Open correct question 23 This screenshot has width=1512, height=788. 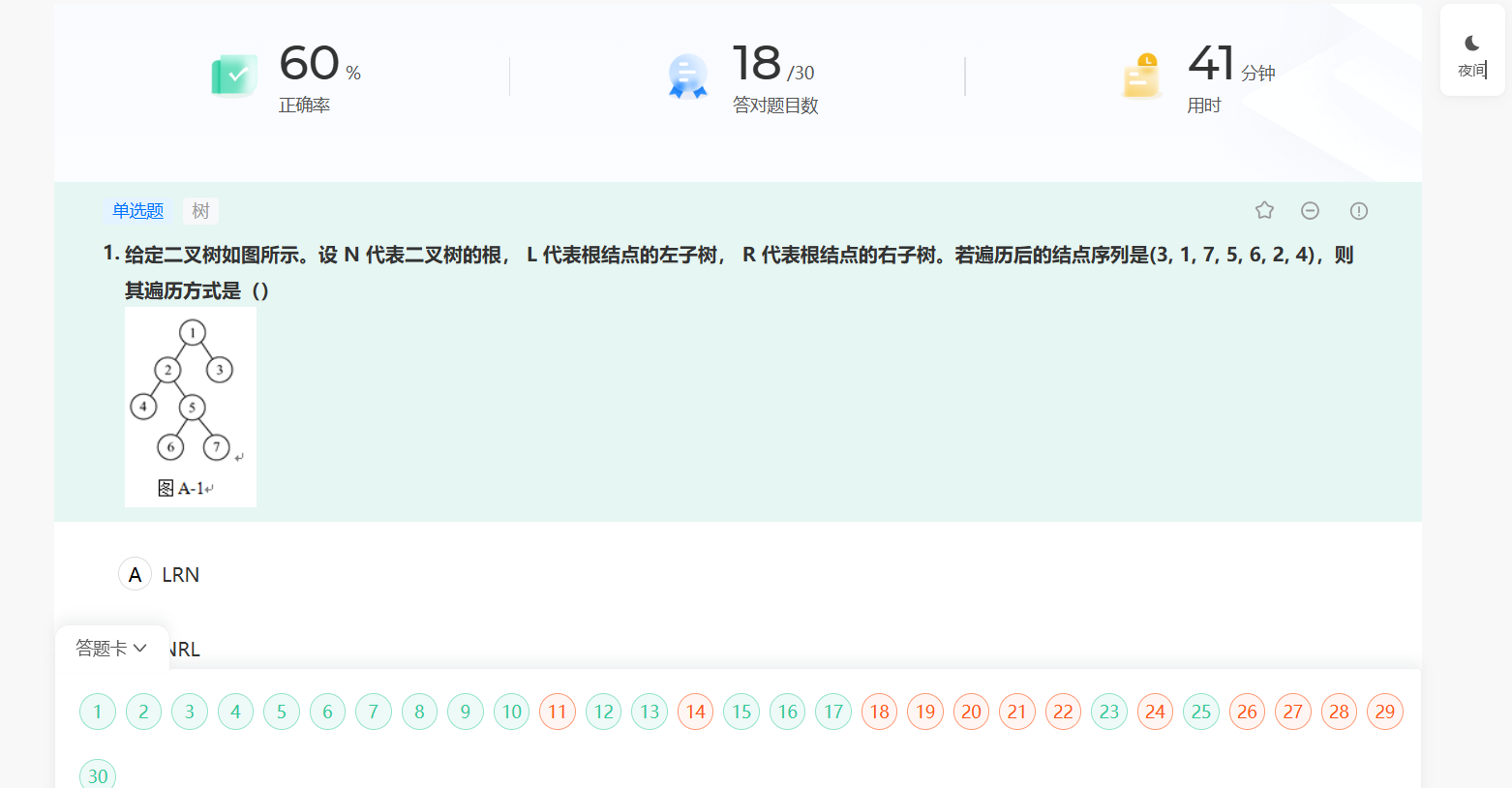1109,712
